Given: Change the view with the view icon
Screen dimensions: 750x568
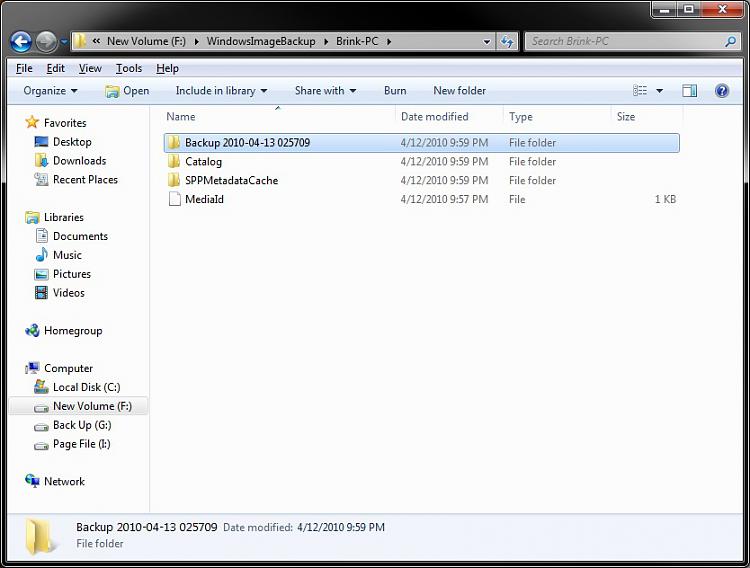Looking at the screenshot, I should (640, 90).
